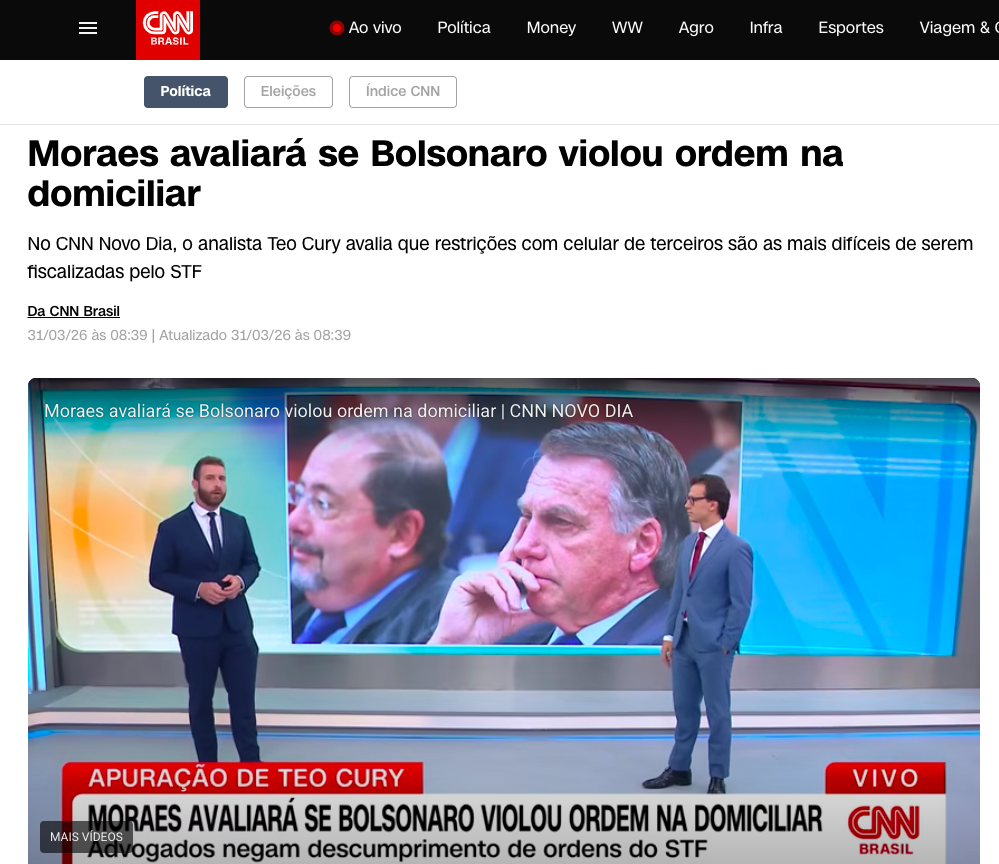The image size is (999, 864).
Task: Click the CNN Brasil logo
Action: pyautogui.click(x=168, y=30)
